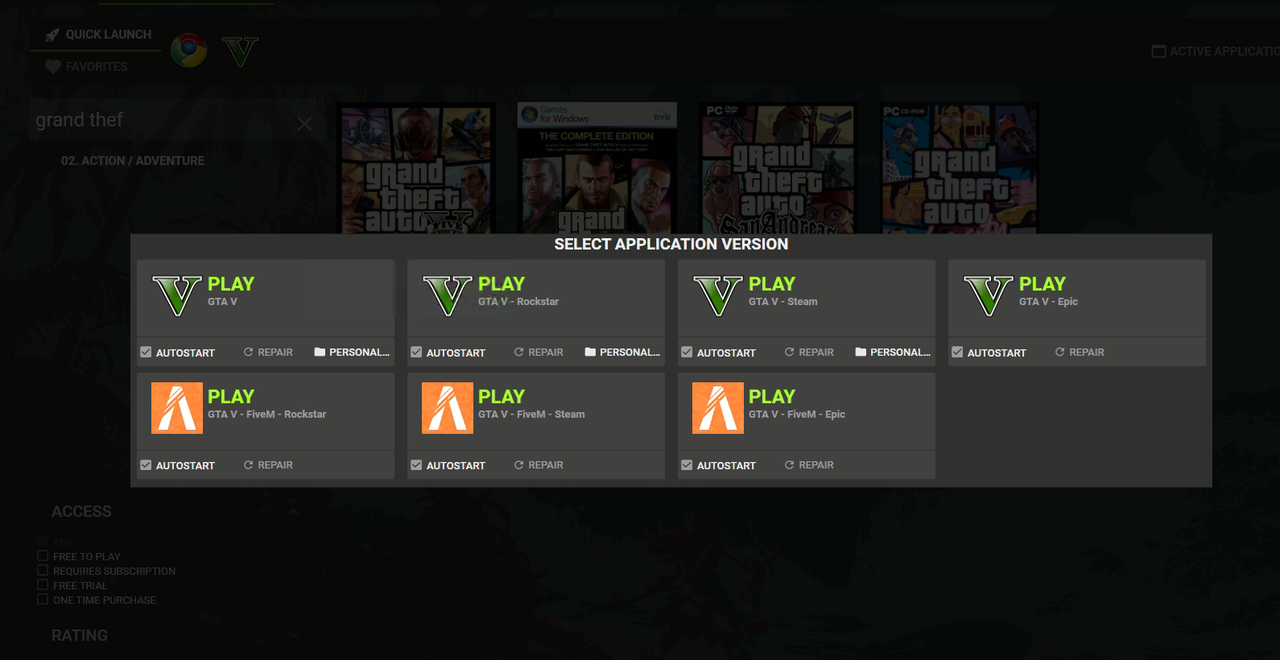Open the Favorites tab
This screenshot has width=1280, height=660.
tap(86, 67)
